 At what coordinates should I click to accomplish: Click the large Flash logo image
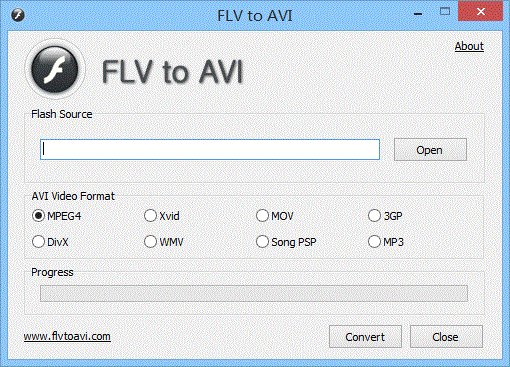click(x=55, y=69)
